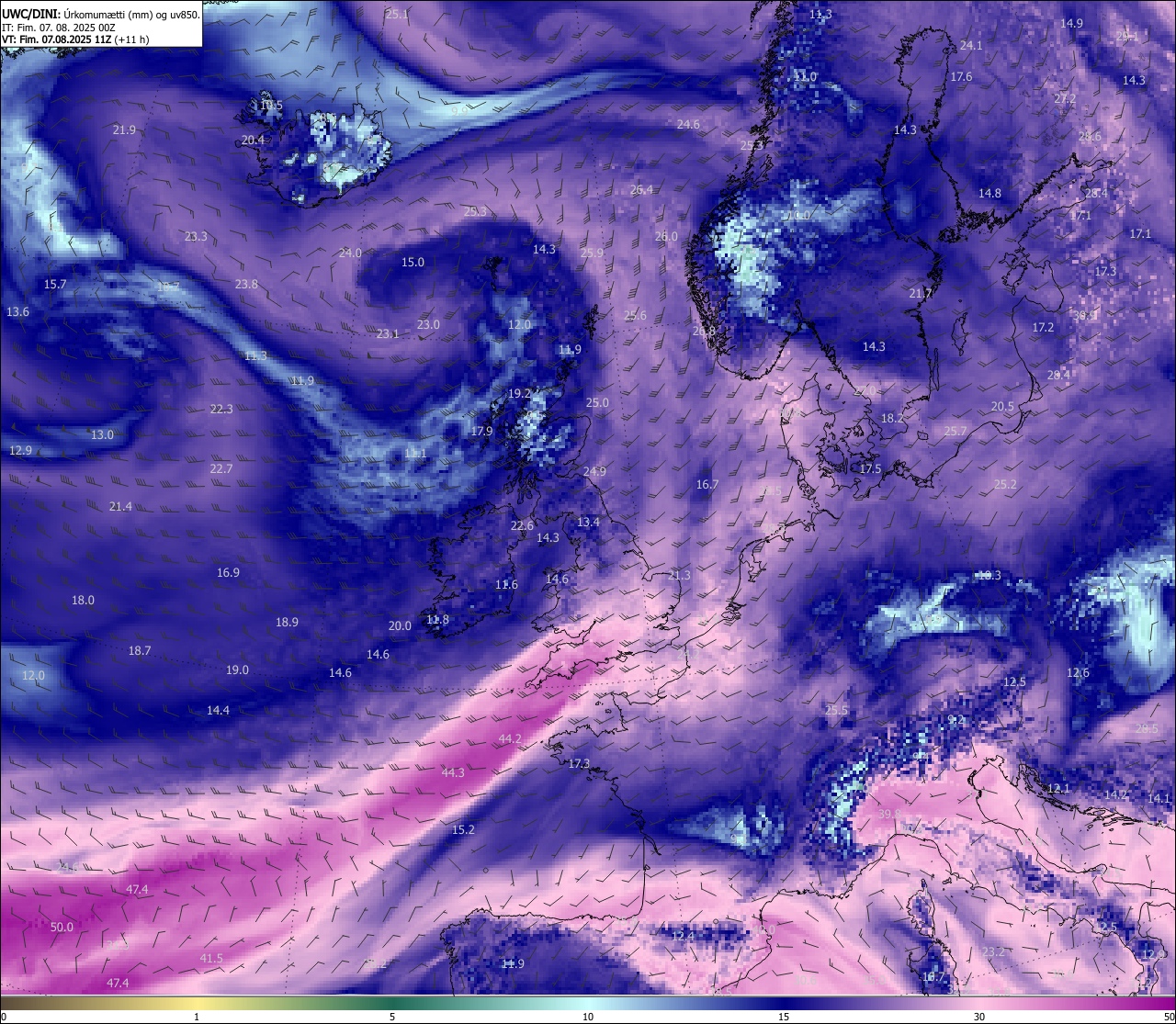Click the 15.7 value label

click(55, 285)
